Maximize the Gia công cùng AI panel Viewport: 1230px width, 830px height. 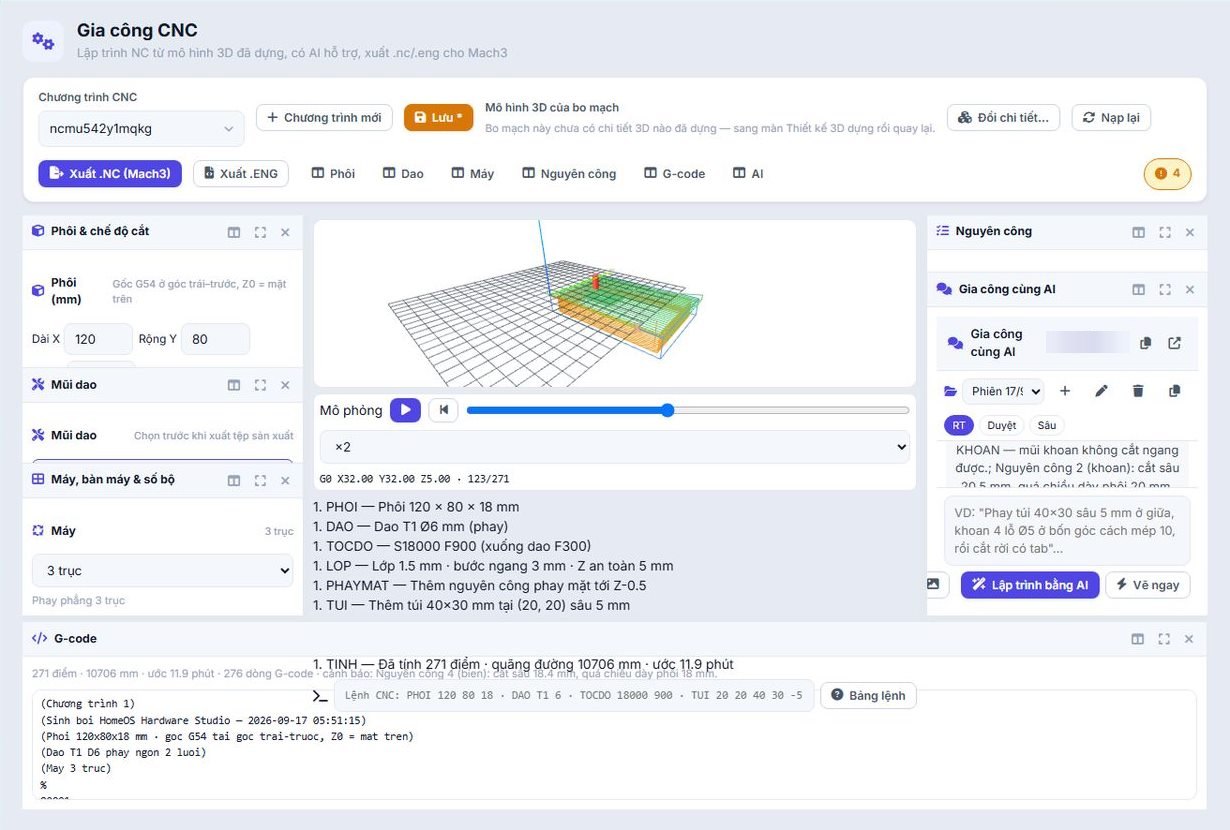coord(1165,290)
